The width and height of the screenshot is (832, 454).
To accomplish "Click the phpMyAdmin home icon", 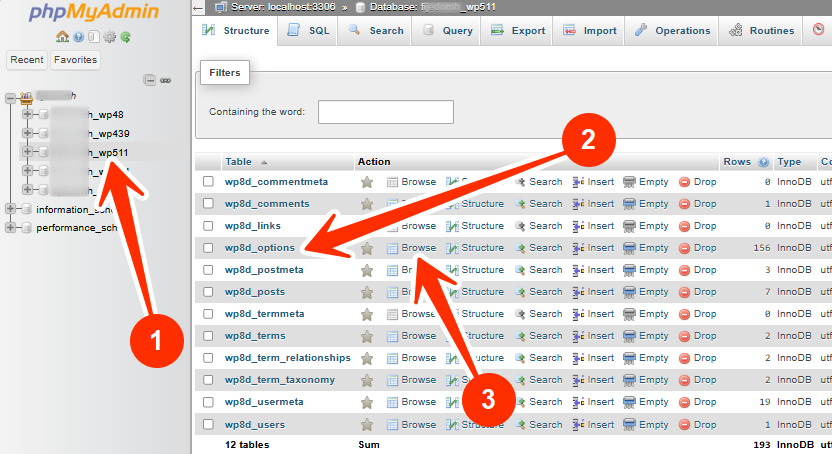I will click(x=63, y=37).
